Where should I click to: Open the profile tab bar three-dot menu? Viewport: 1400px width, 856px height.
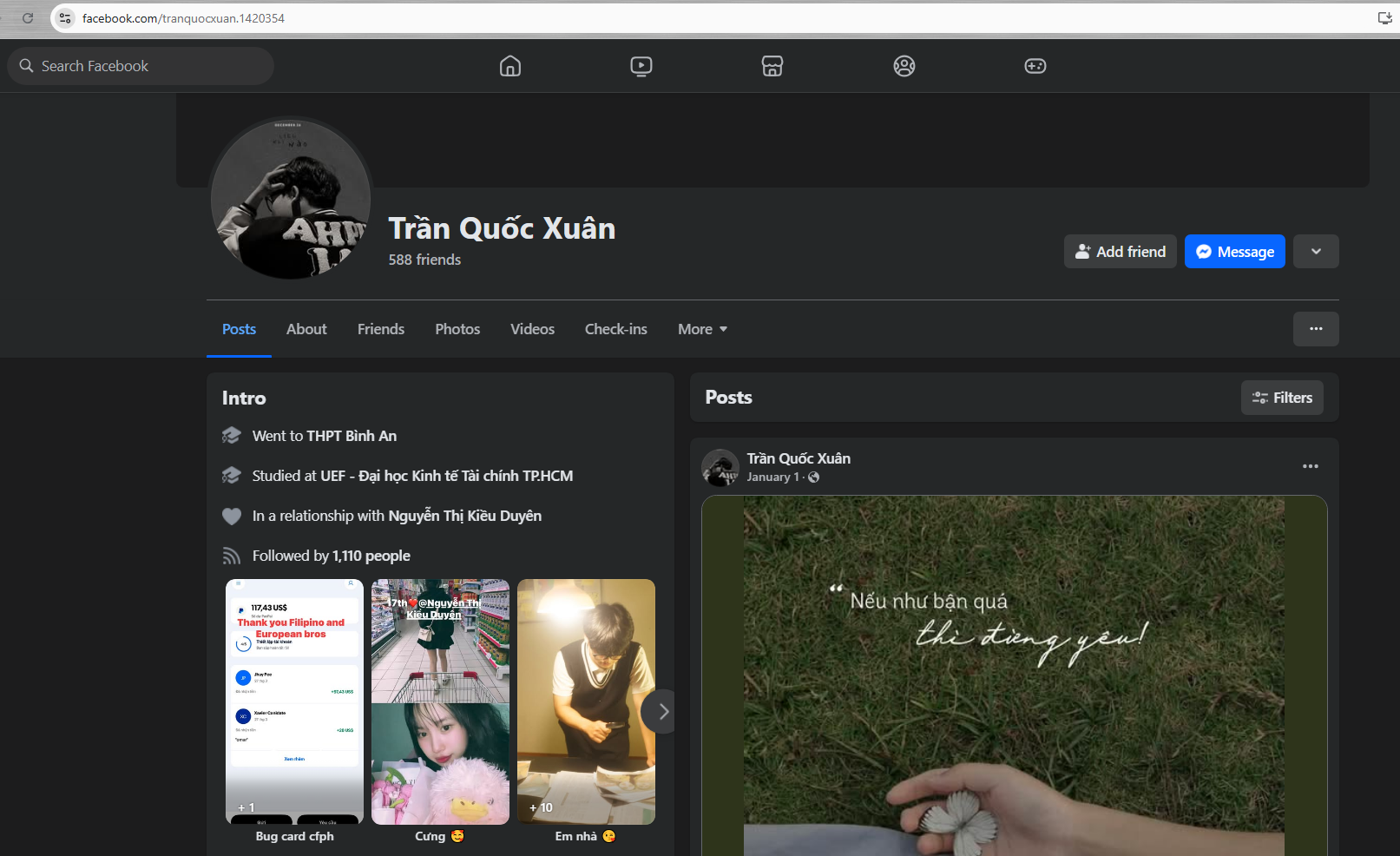click(1316, 329)
